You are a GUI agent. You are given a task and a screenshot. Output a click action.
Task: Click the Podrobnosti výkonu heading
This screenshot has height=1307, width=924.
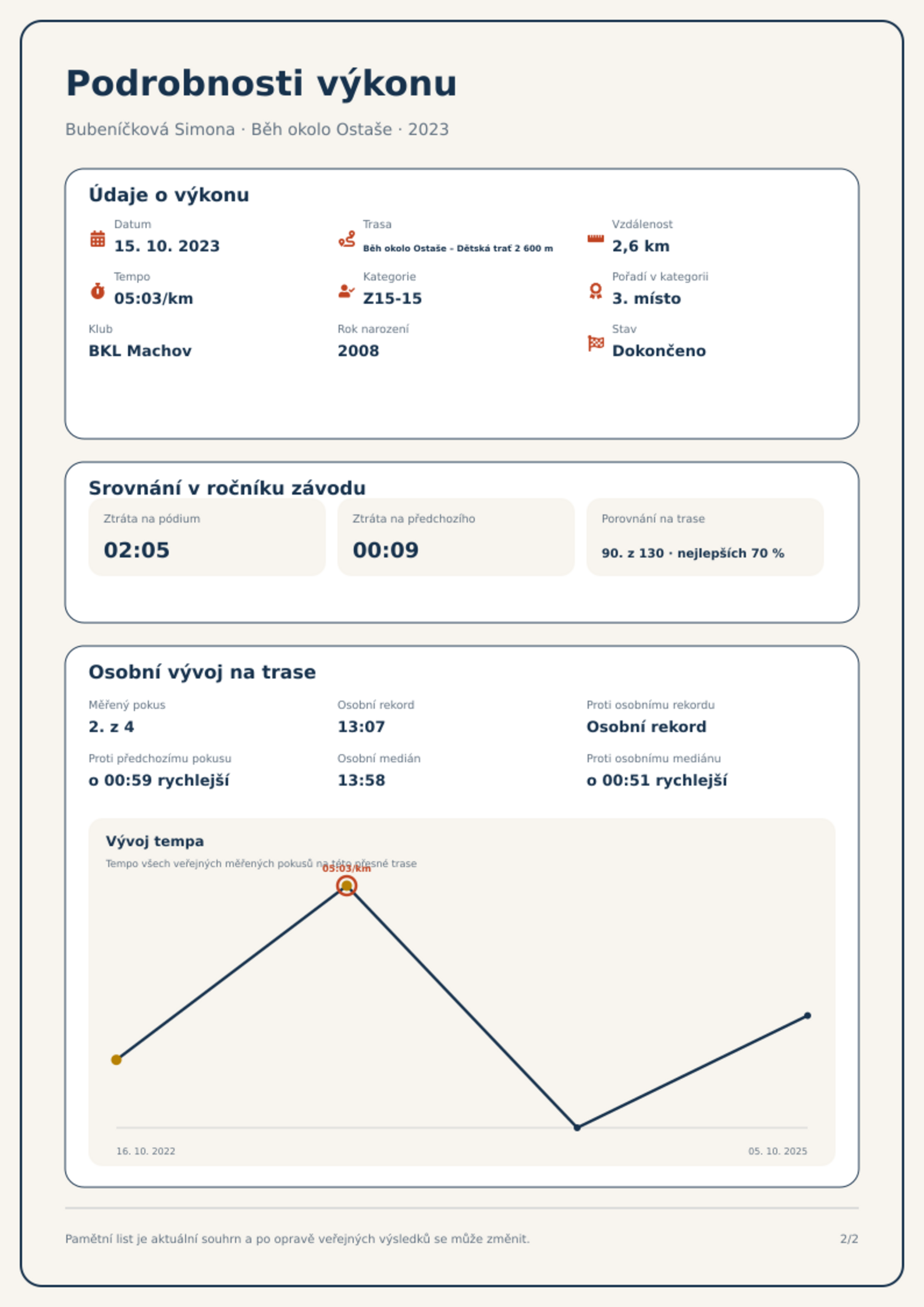pos(261,83)
